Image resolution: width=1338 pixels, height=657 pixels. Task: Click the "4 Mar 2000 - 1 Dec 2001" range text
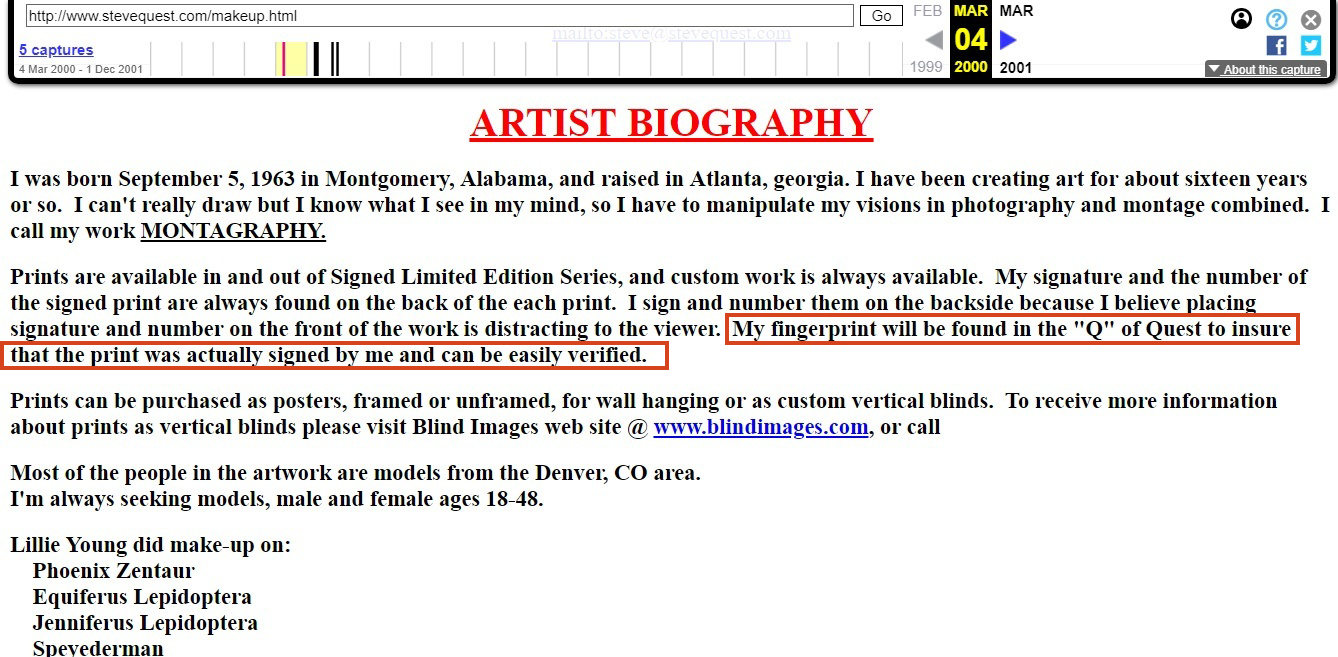(x=81, y=69)
